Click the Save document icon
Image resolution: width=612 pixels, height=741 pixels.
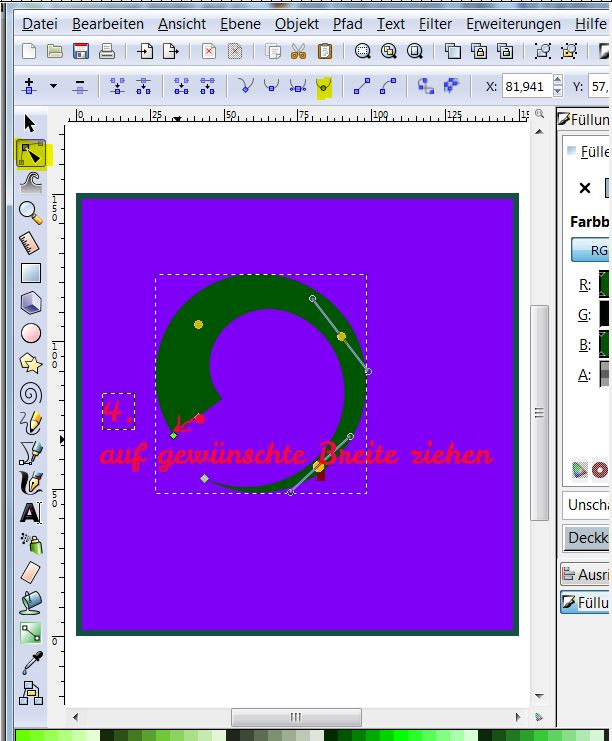point(81,51)
